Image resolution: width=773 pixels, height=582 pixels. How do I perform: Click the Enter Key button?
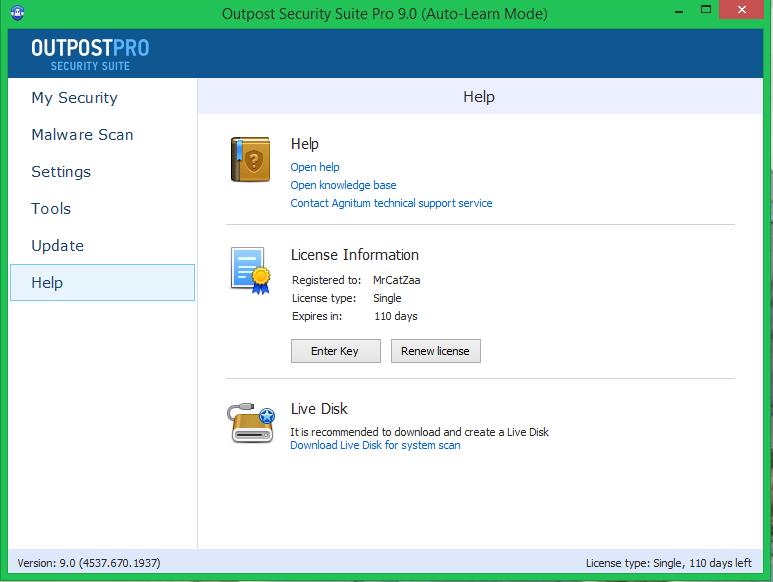336,351
